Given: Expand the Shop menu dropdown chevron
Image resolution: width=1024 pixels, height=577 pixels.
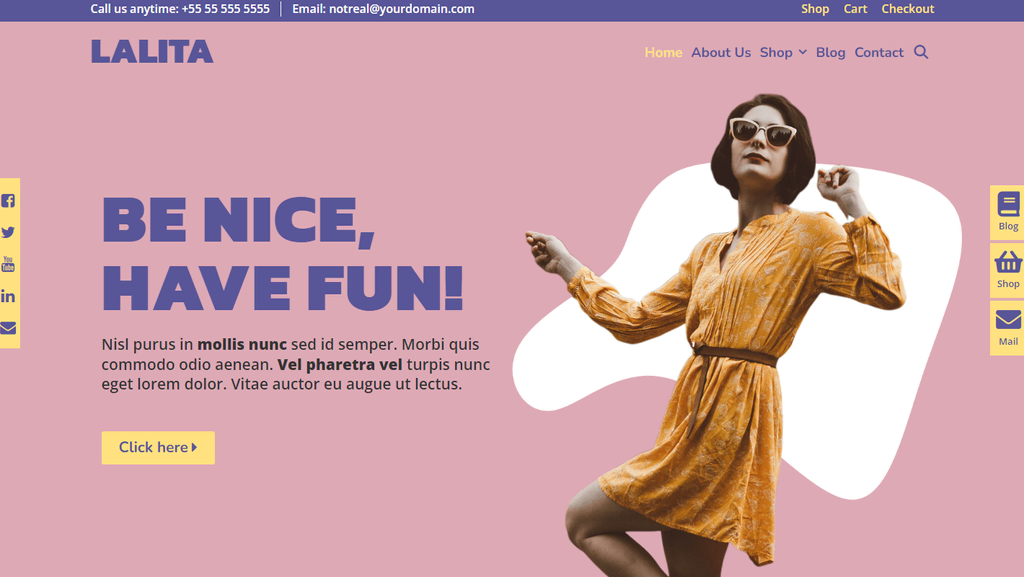Looking at the screenshot, I should pyautogui.click(x=803, y=52).
